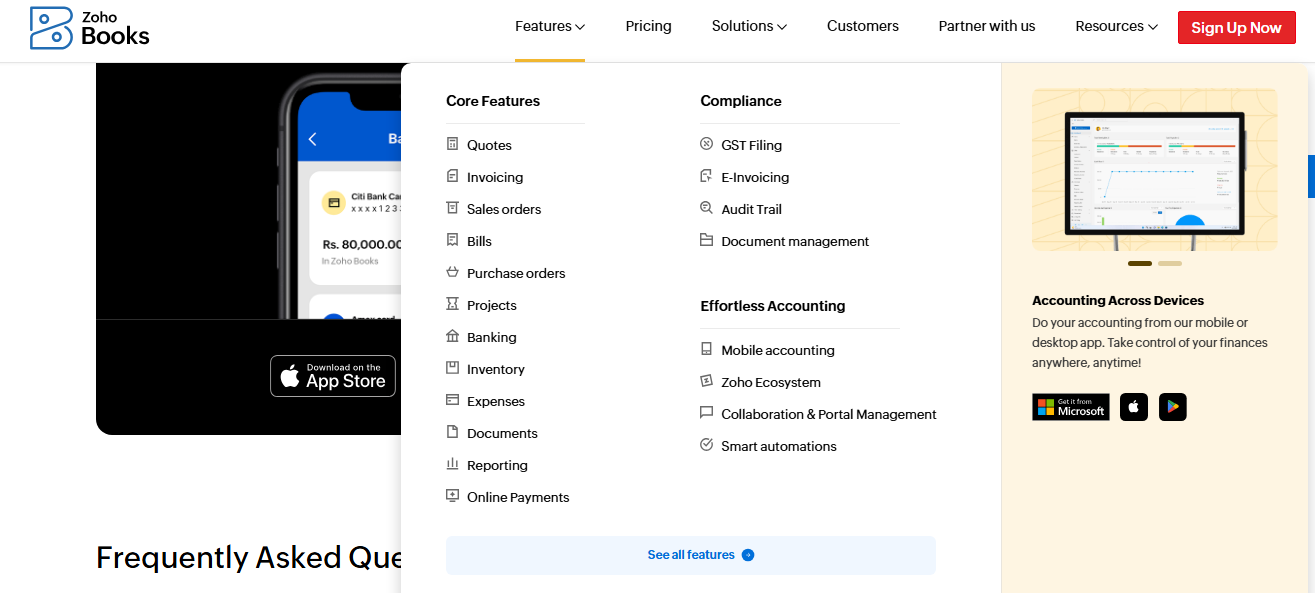Click the Sign Up Now button
1315x593 pixels.
point(1236,27)
